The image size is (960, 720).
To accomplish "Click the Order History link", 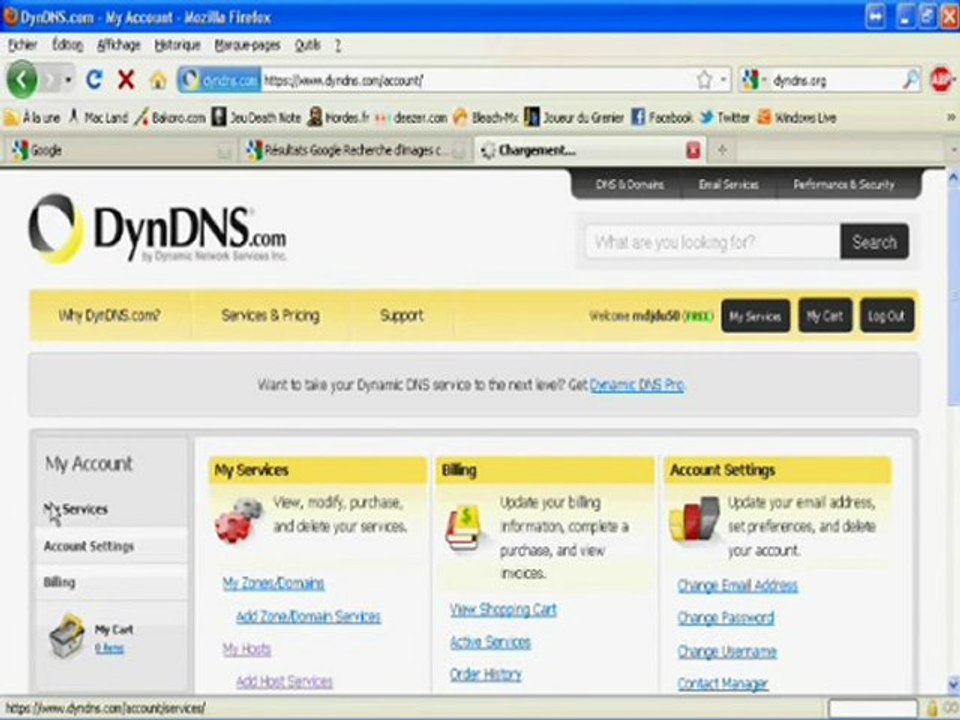I will [486, 674].
